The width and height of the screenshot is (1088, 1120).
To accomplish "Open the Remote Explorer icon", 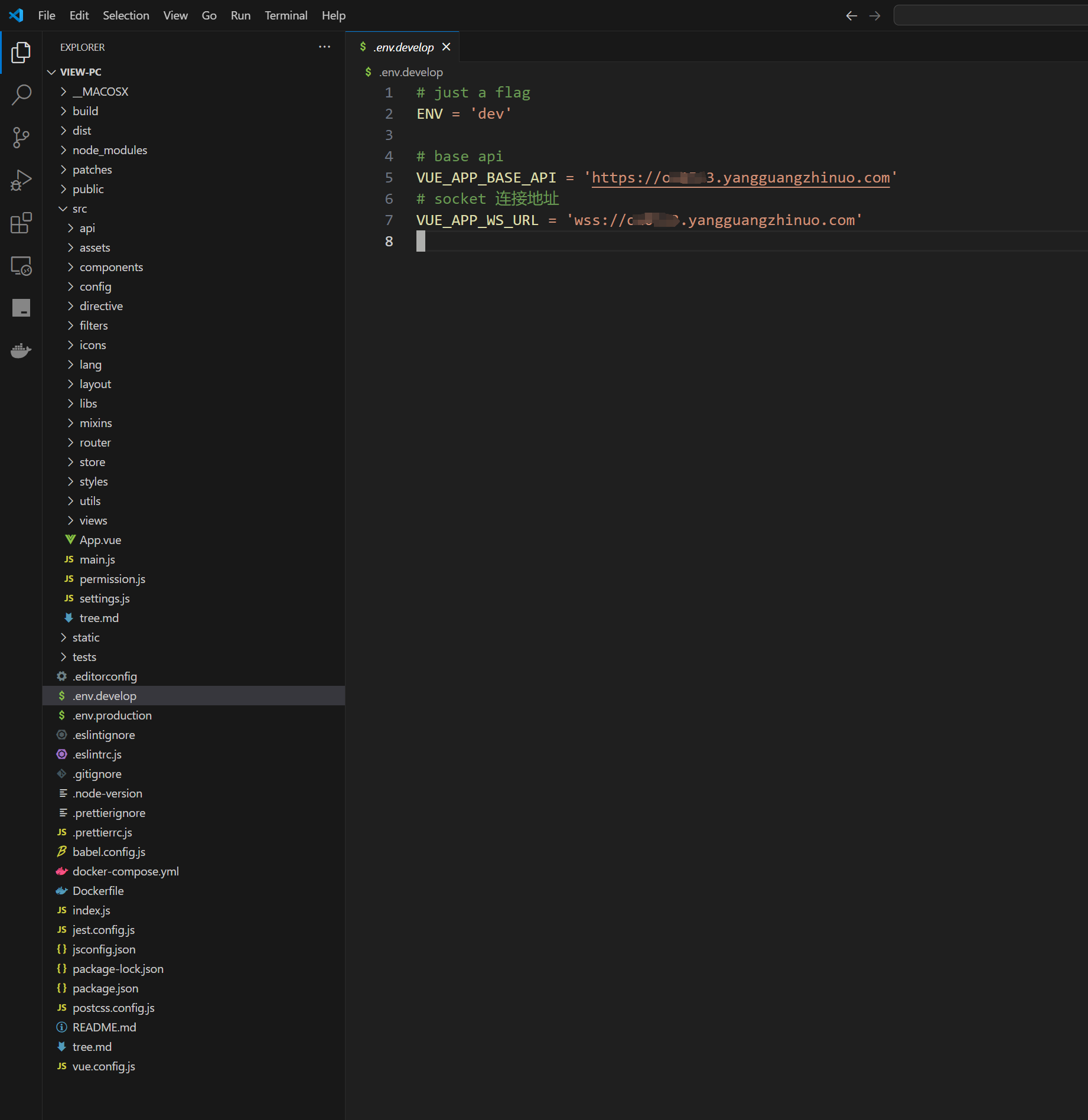I will coord(21,266).
